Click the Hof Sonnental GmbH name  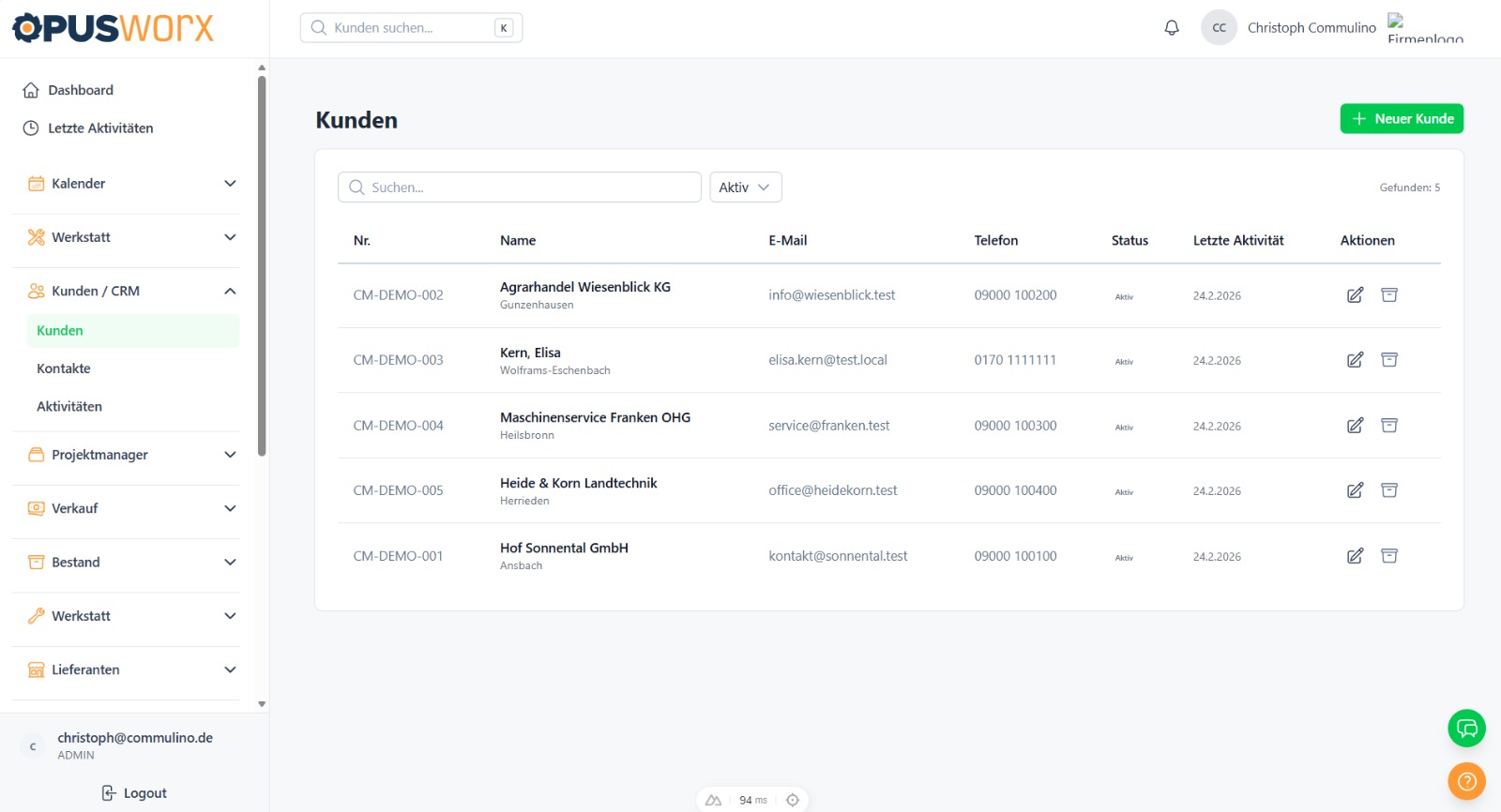564,549
